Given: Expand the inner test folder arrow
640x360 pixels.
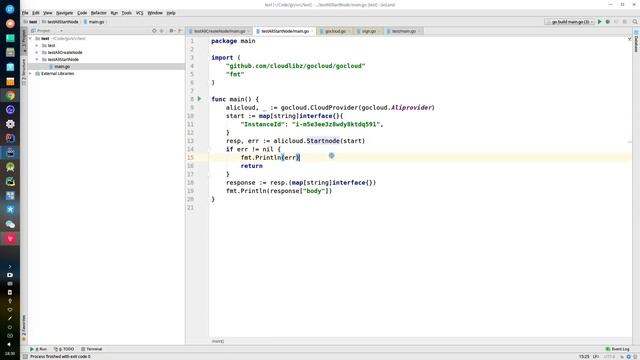Looking at the screenshot, I should [37, 45].
